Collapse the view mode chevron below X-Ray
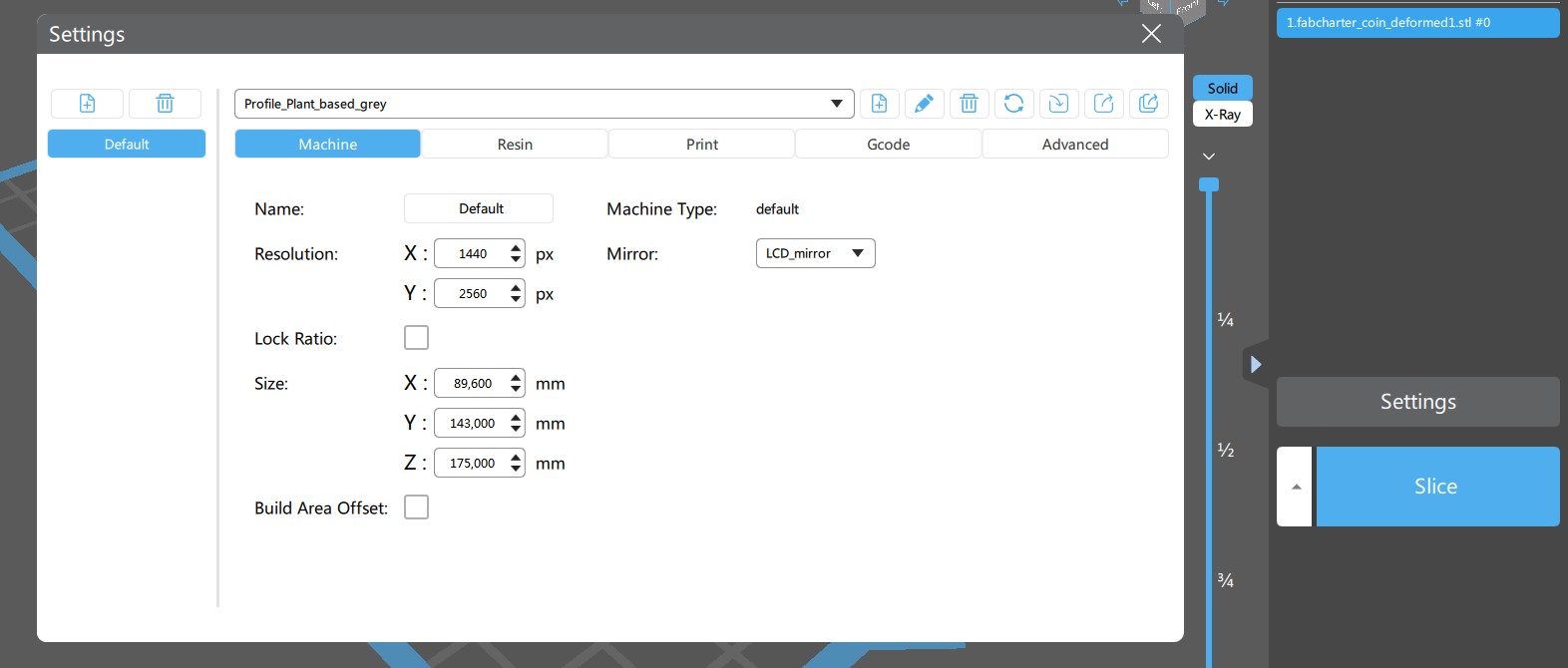This screenshot has width=1568, height=668. [1209, 157]
